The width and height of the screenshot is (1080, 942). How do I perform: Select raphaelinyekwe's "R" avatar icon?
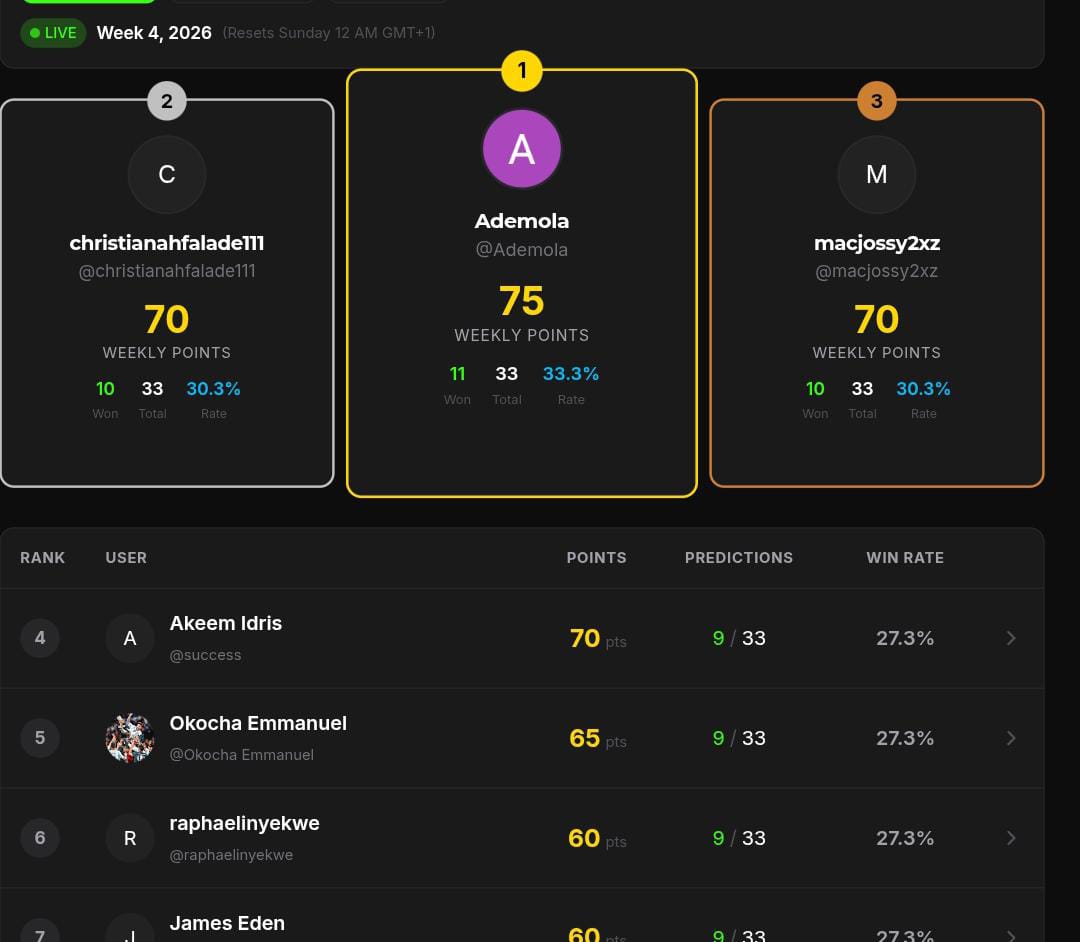pyautogui.click(x=130, y=838)
